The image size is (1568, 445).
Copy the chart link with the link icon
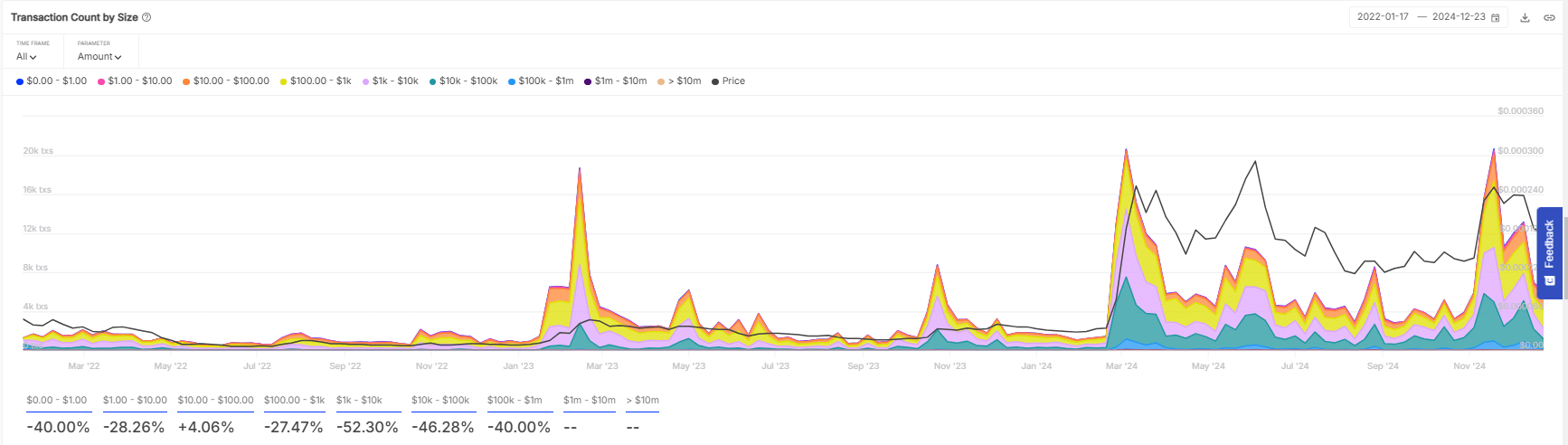click(1549, 17)
